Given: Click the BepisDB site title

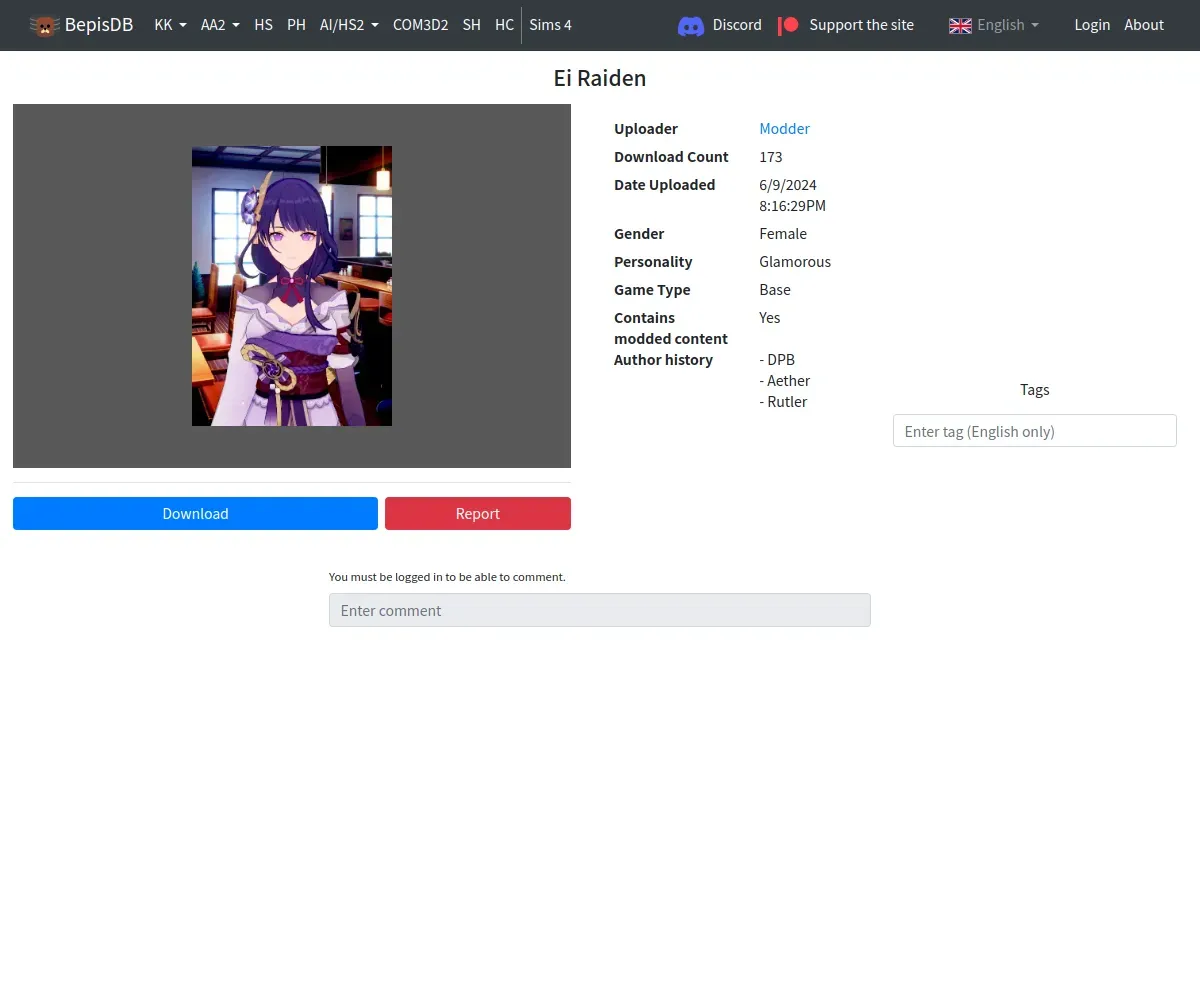Looking at the screenshot, I should [99, 25].
